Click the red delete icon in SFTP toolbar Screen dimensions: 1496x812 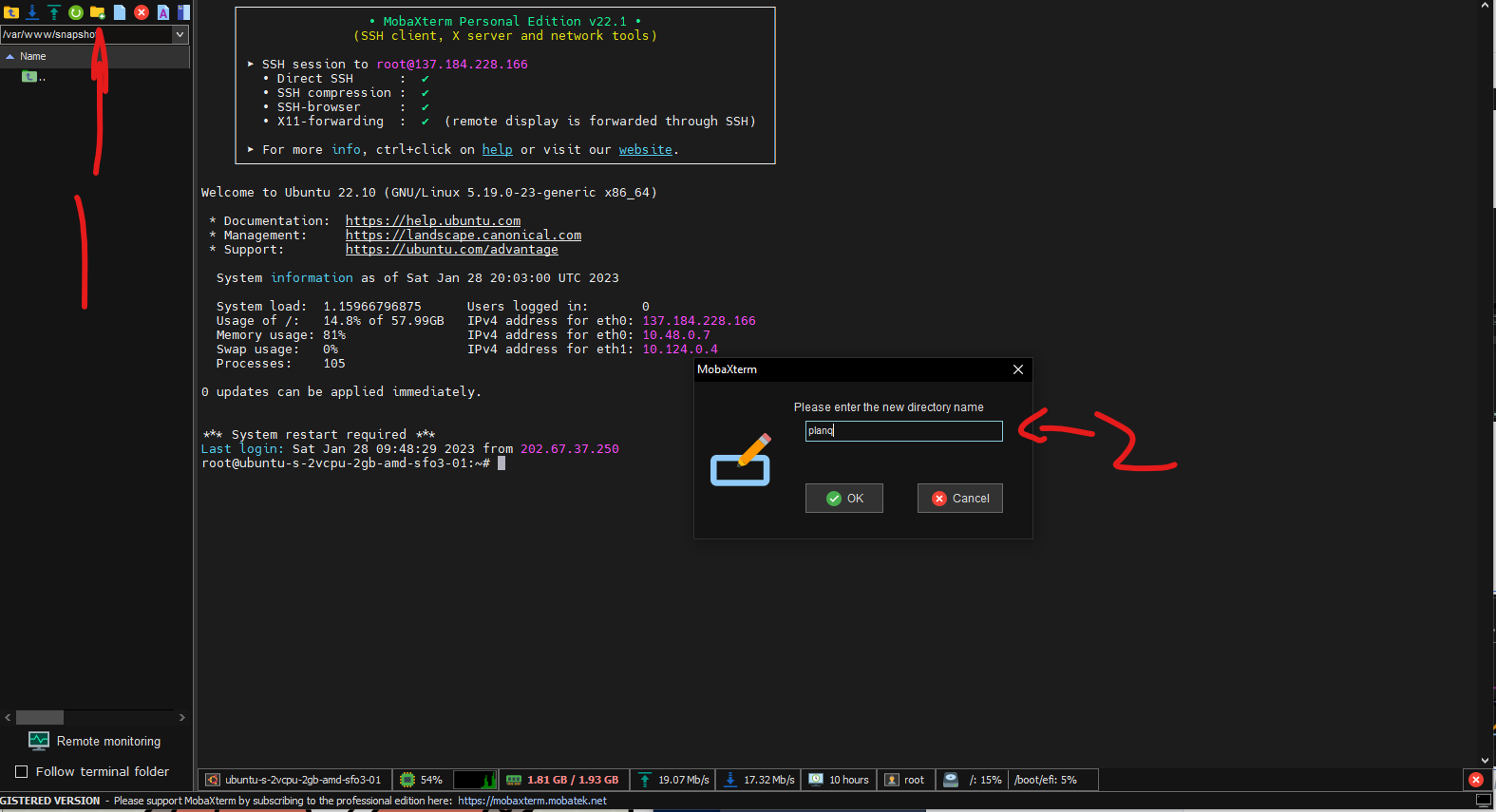click(x=142, y=12)
